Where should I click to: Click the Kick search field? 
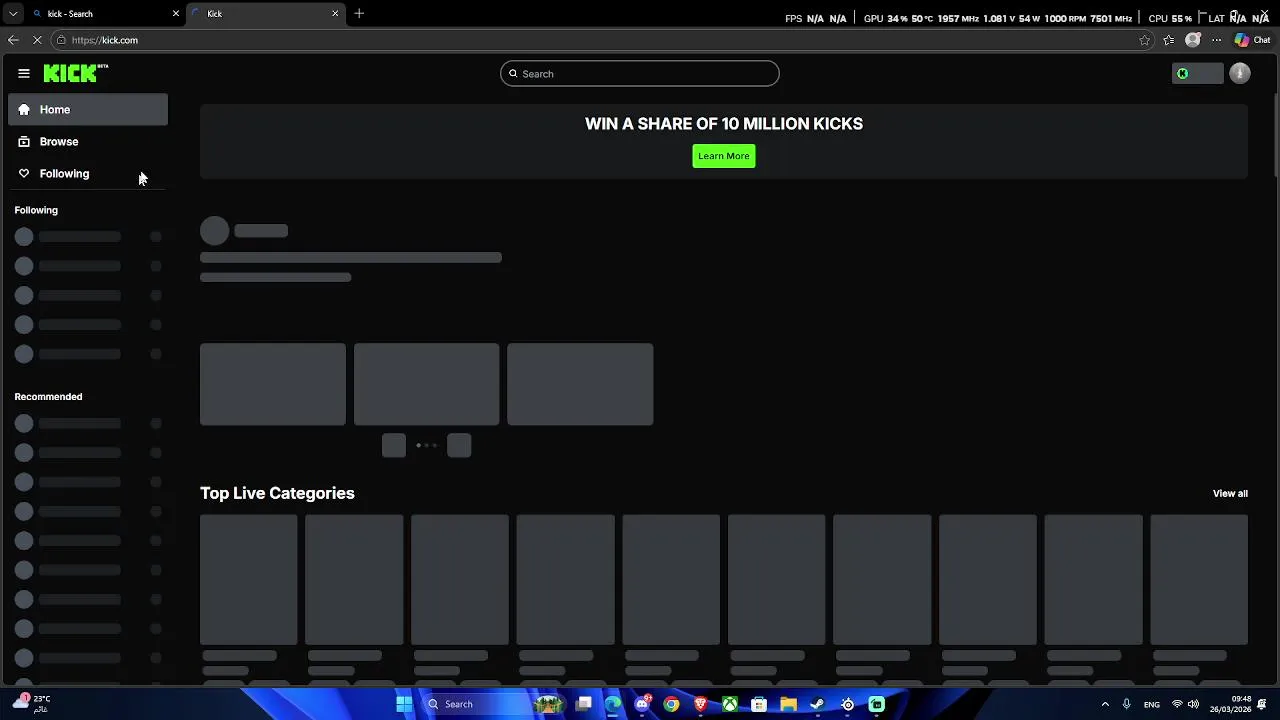point(640,73)
